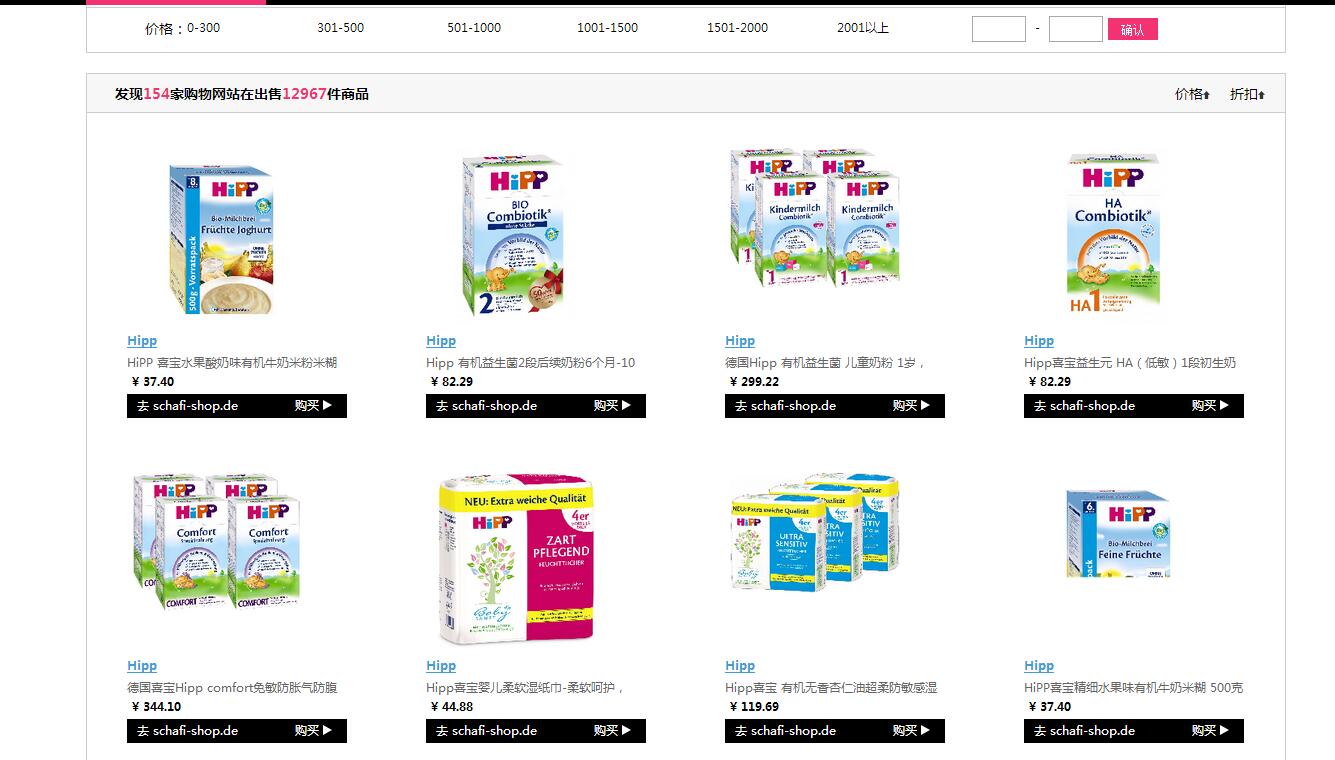Open the Zart Pflegend wipes image
This screenshot has width=1335, height=760.
pos(516,559)
